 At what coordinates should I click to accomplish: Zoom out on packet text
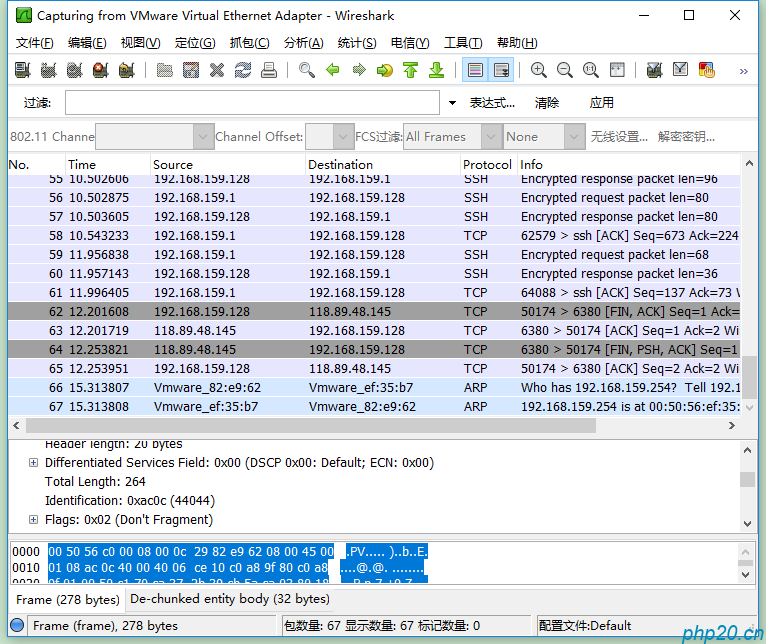click(565, 70)
